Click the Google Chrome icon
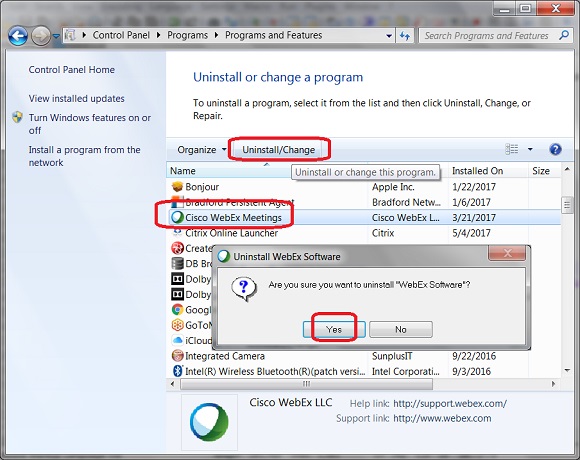 point(177,310)
